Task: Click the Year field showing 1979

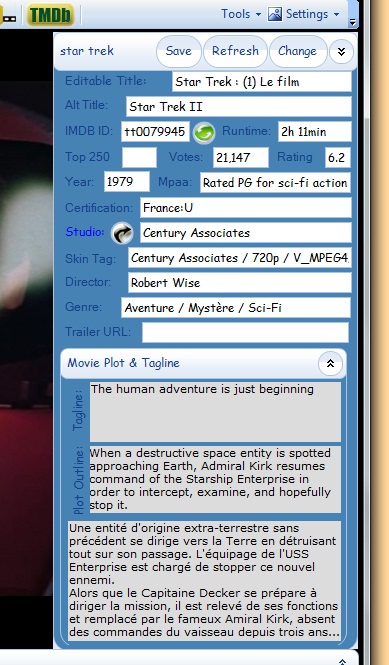Action: tap(127, 182)
